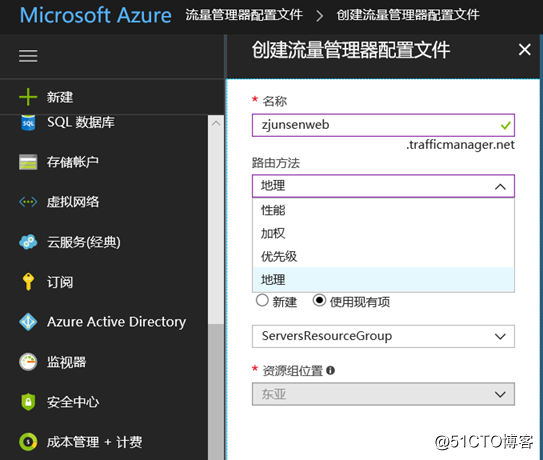
Task: Click the sidebar vertical scrollbar thumb
Action: click(x=216, y=391)
